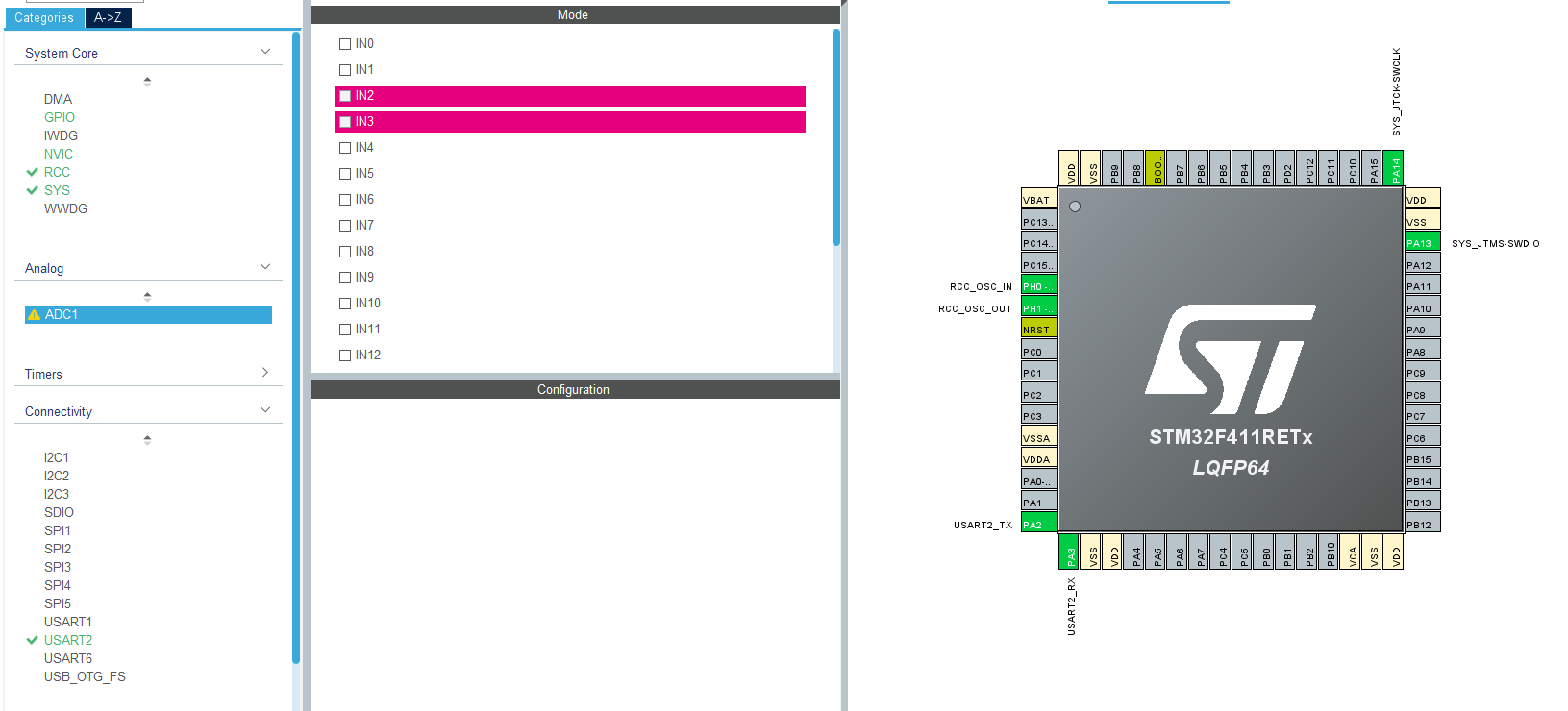
Task: Select IWDG in System Core
Action: click(61, 135)
